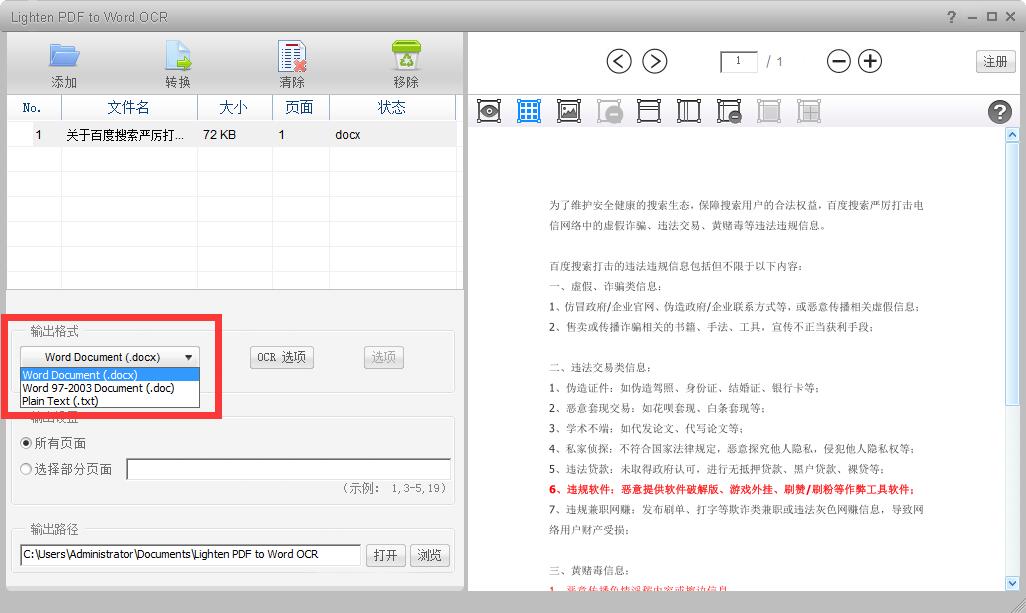The width and height of the screenshot is (1026, 613).
Task: Zoom in with the plus circle icon
Action: pos(870,61)
